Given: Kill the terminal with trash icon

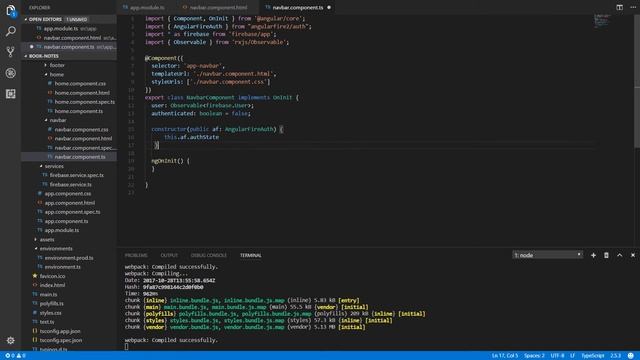Looking at the screenshot, I should pos(606,255).
